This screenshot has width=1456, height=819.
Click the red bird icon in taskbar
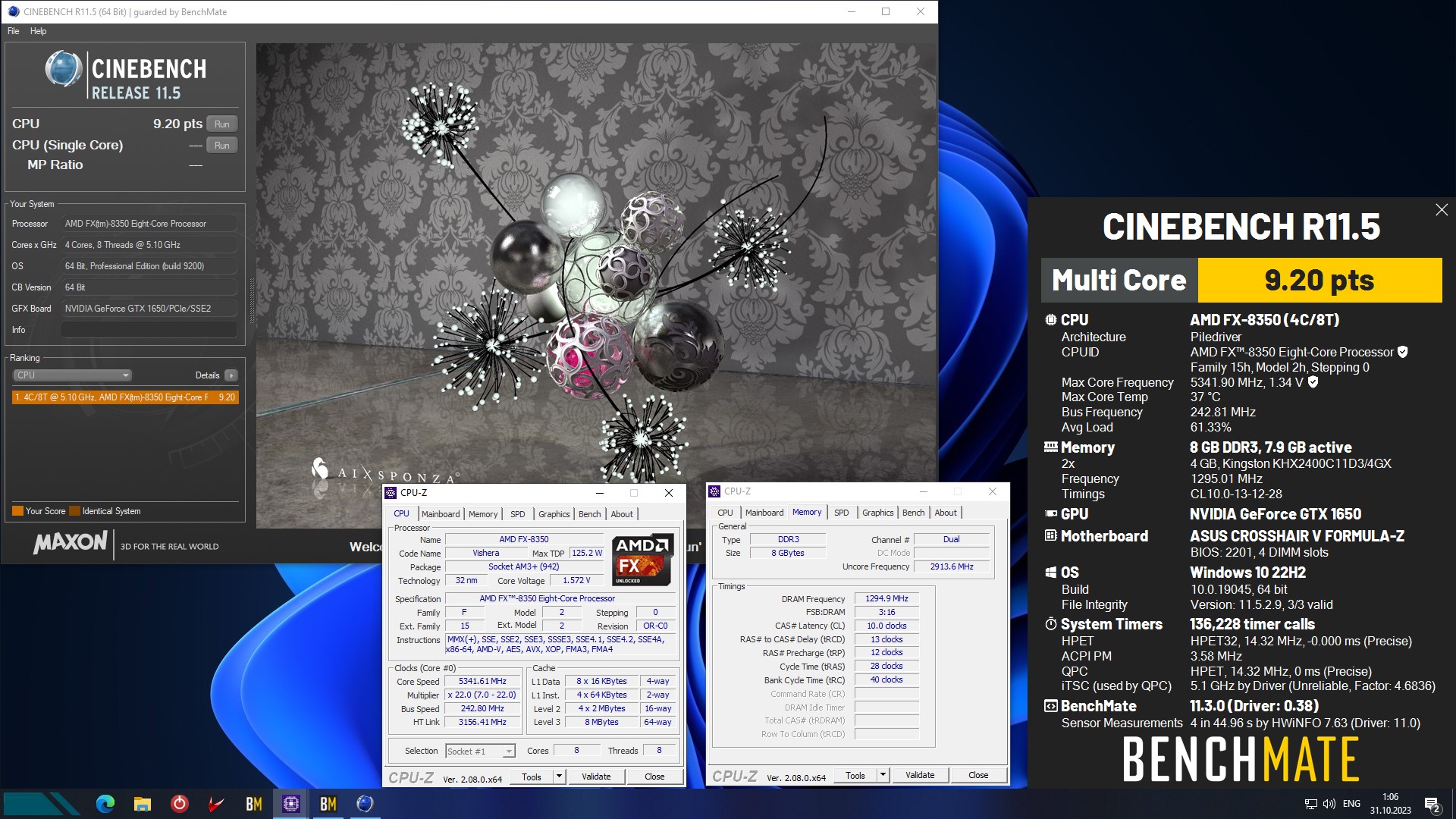click(216, 804)
